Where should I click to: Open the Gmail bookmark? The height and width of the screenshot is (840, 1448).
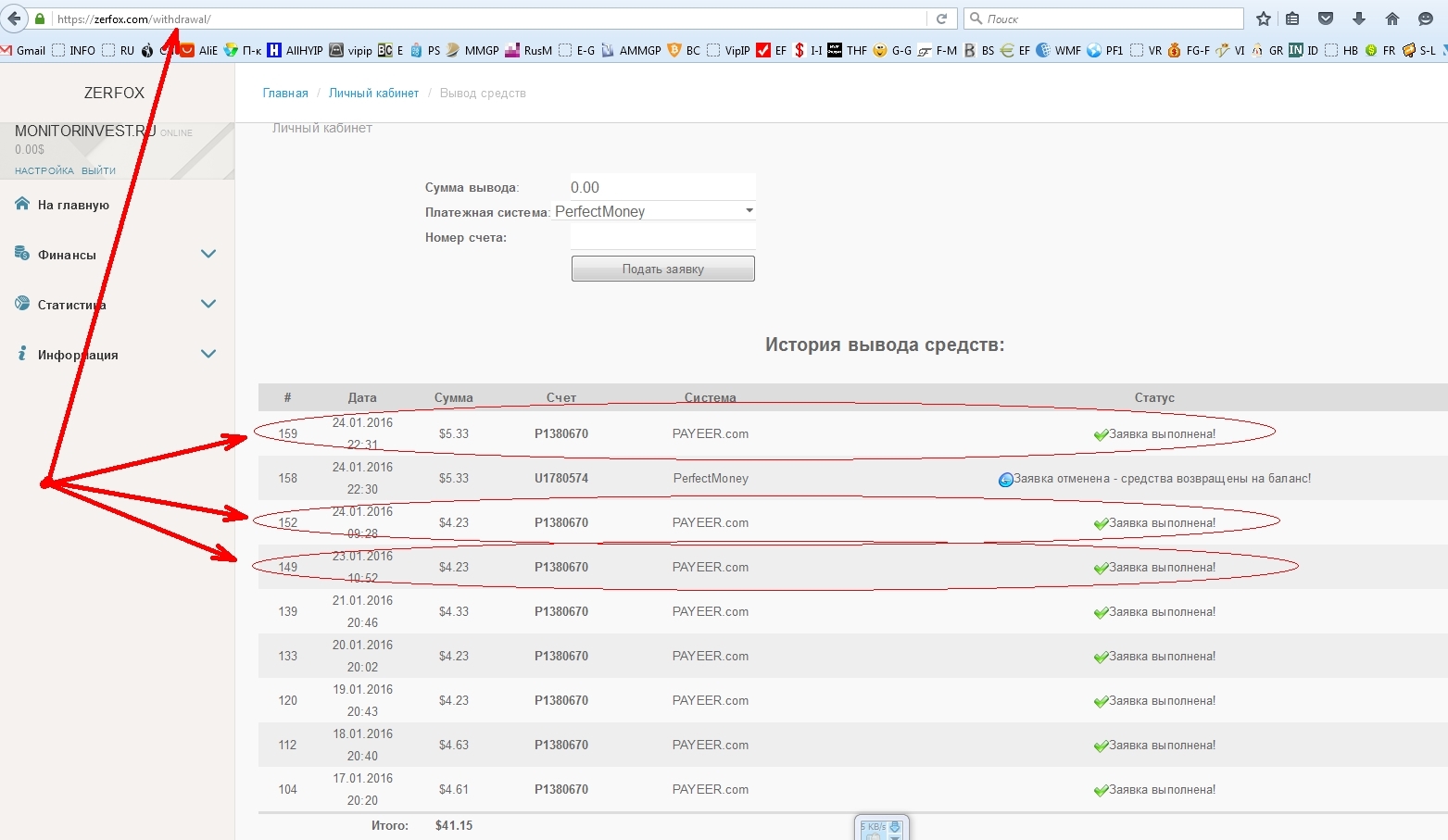click(24, 50)
